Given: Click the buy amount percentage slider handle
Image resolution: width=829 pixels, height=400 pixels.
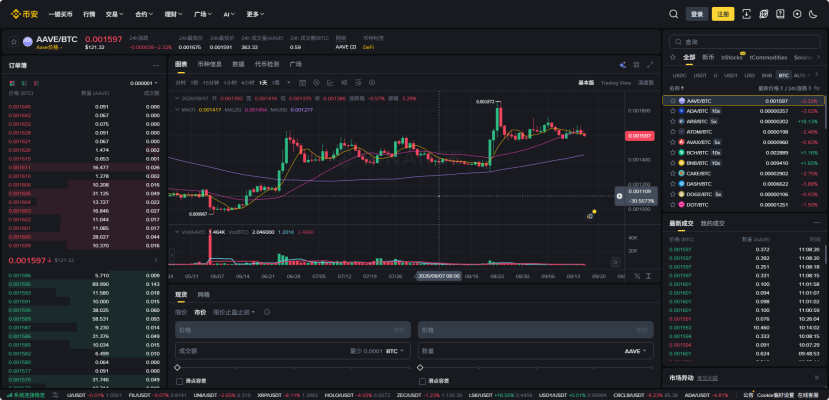Looking at the screenshot, I should 178,367.
